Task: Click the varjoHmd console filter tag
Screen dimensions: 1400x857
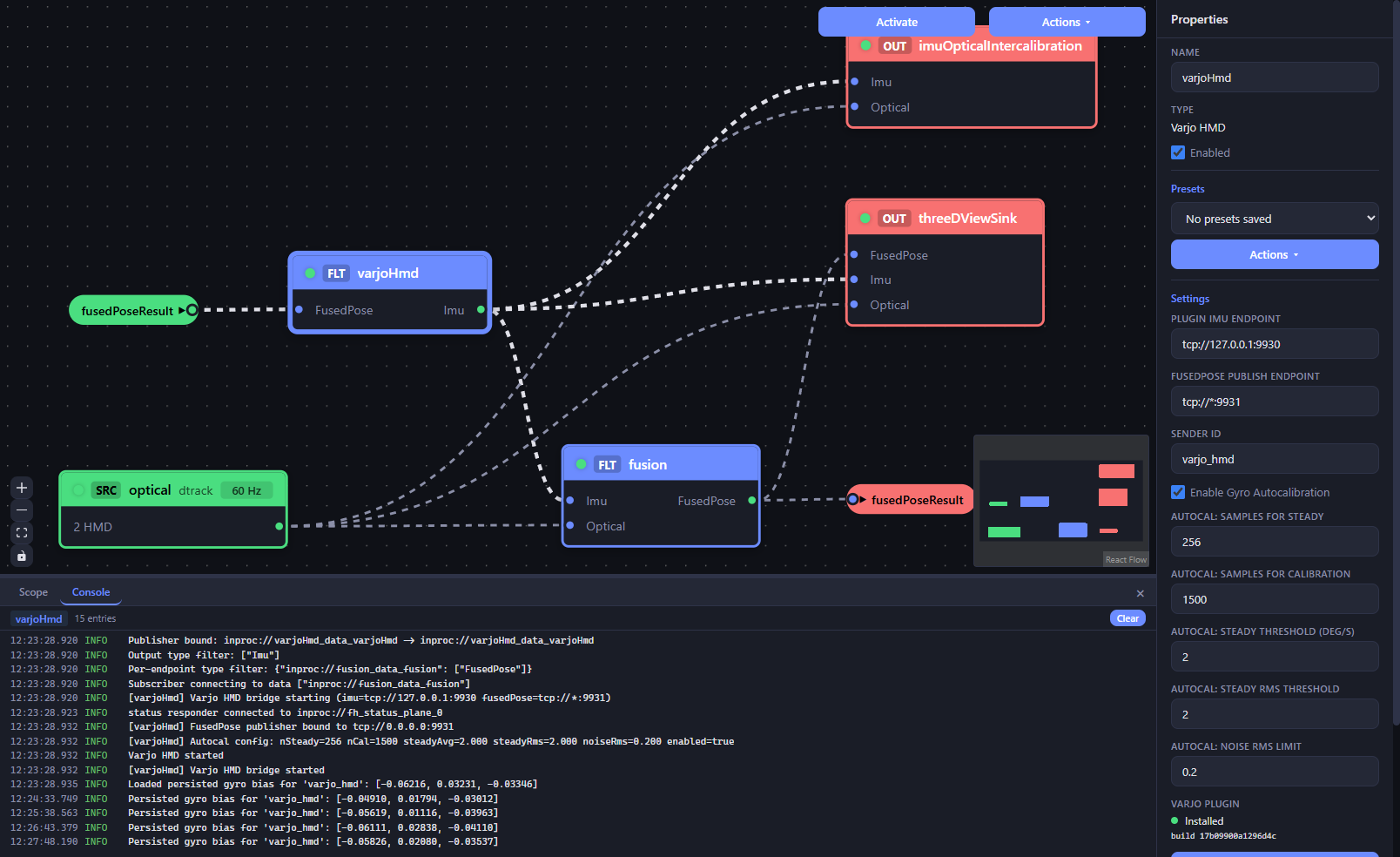Action: tap(38, 618)
